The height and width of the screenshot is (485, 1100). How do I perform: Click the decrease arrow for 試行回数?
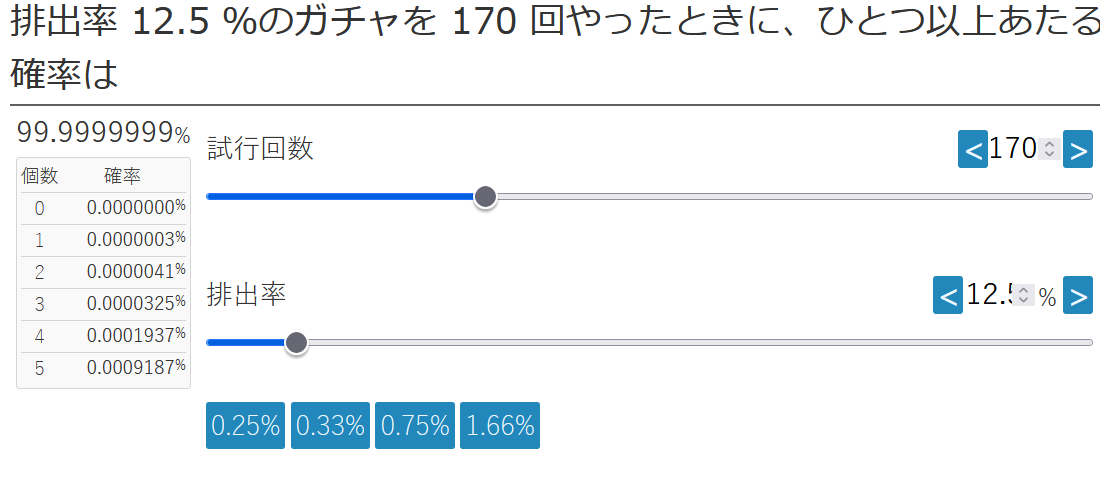pyautogui.click(x=972, y=150)
